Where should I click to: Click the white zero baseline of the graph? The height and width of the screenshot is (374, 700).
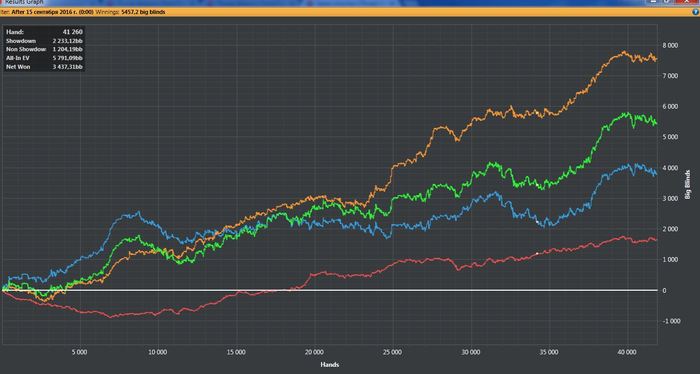click(329, 290)
